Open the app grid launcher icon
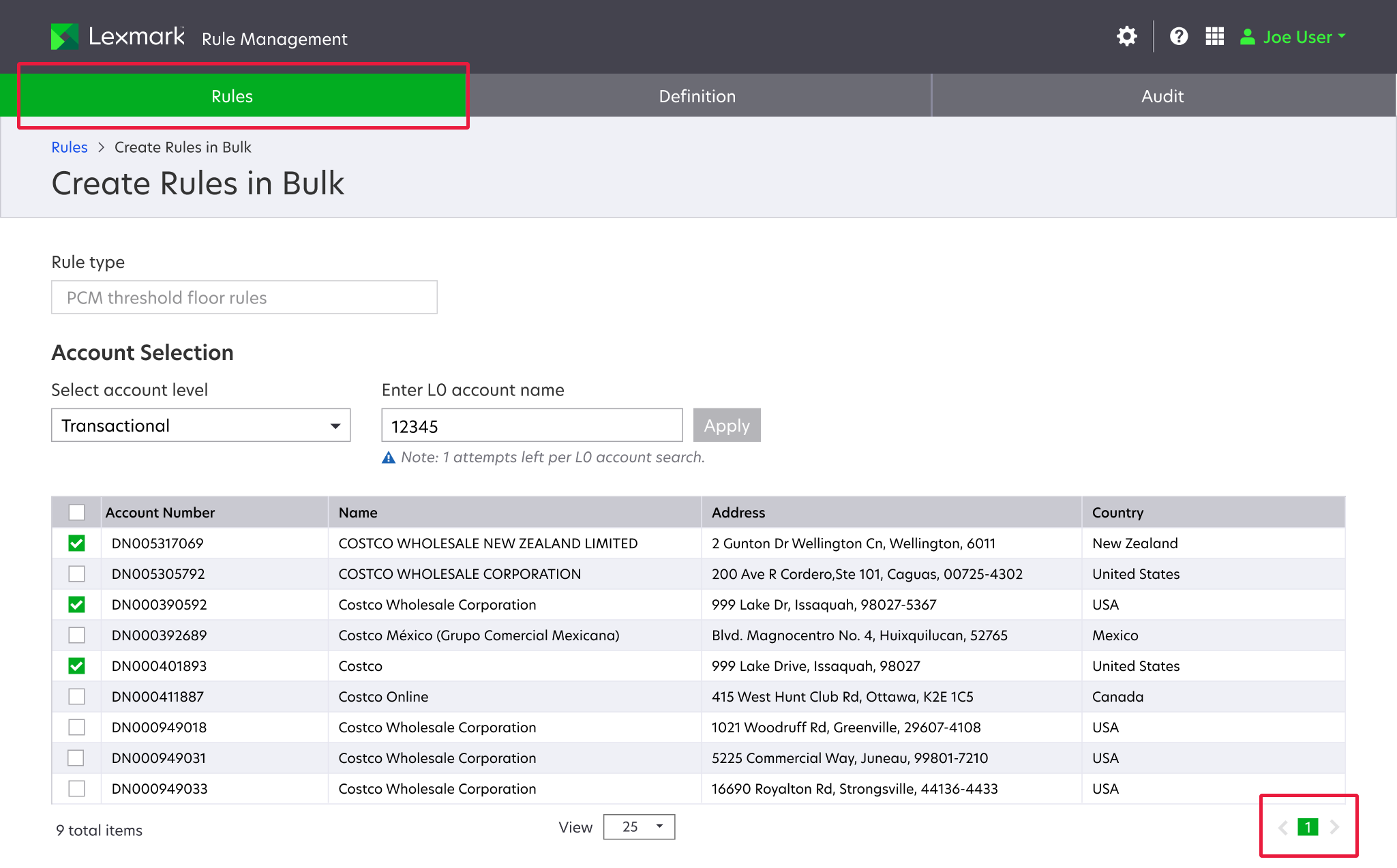This screenshot has width=1397, height=868. point(1214,36)
